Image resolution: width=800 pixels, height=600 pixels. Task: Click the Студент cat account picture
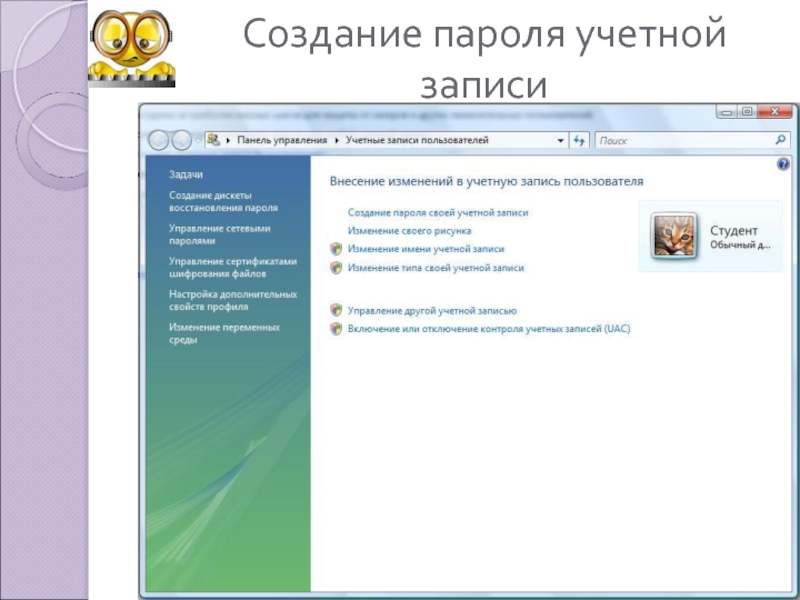point(674,236)
